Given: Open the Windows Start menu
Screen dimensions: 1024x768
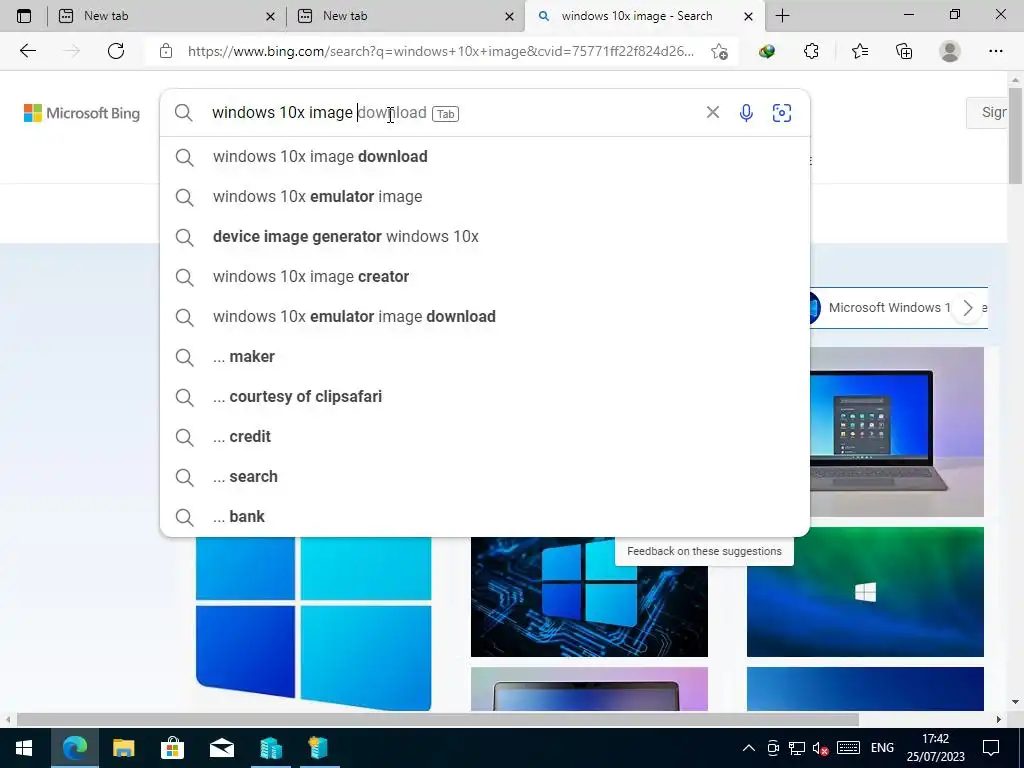Looking at the screenshot, I should (24, 748).
